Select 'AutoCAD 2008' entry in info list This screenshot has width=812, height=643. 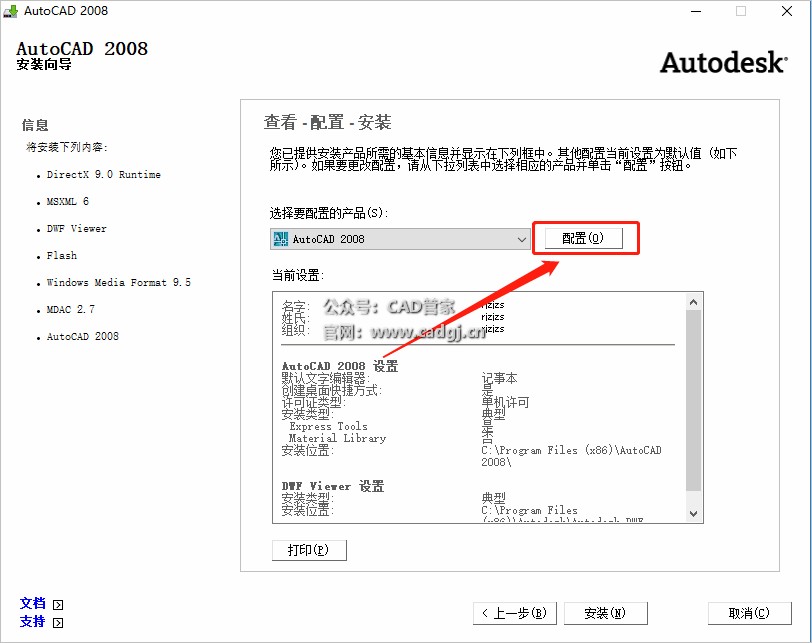tap(83, 336)
